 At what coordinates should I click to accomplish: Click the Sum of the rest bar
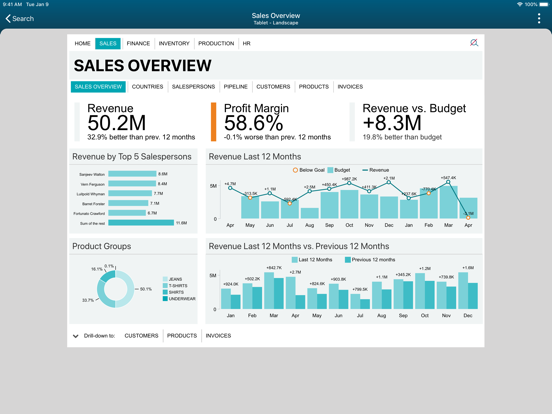141,223
